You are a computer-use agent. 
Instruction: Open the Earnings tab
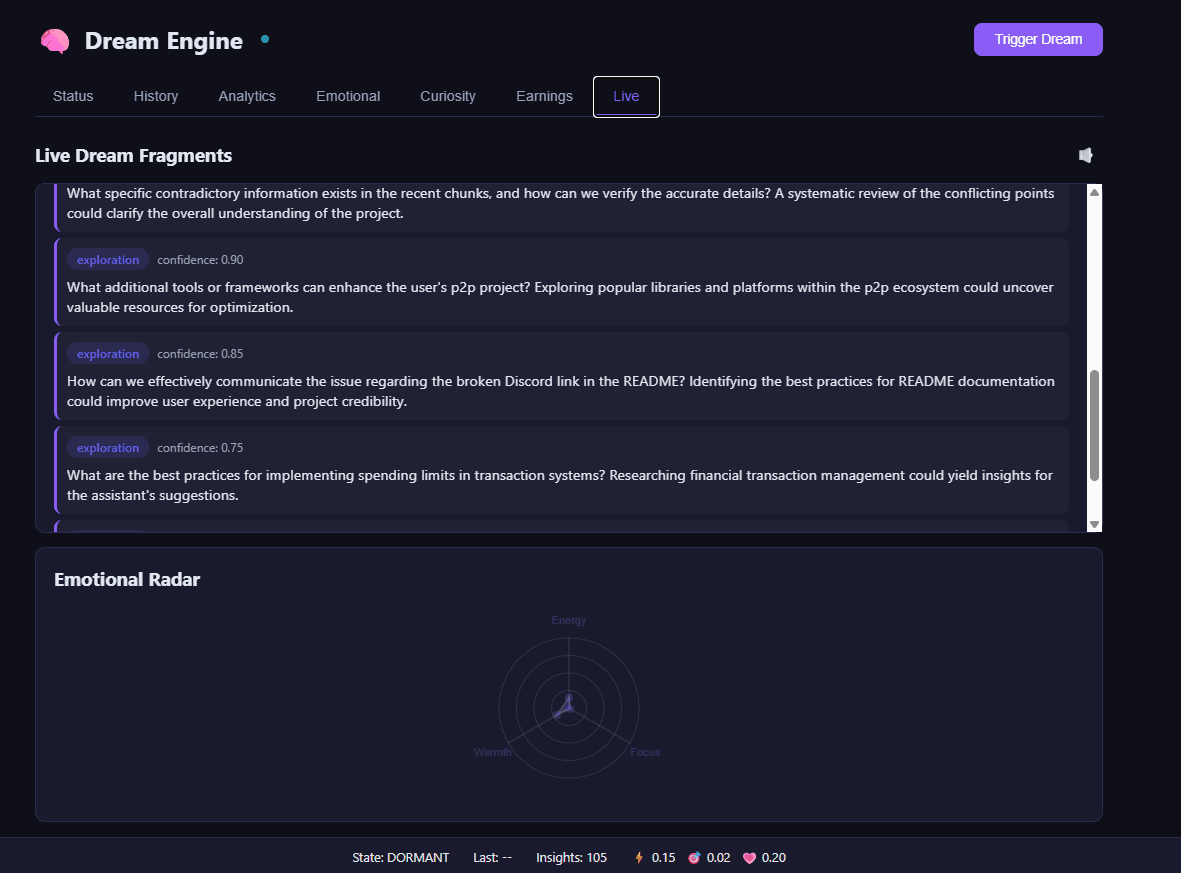pos(545,96)
